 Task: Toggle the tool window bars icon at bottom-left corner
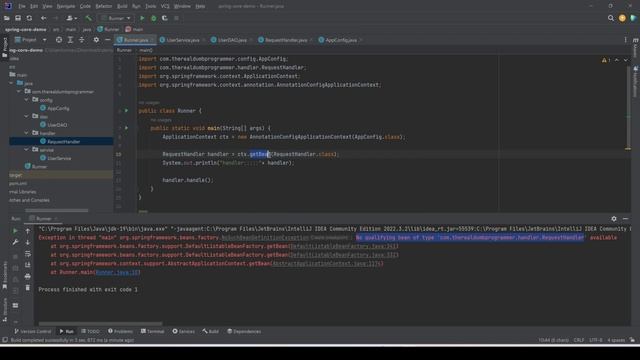pos(5,340)
